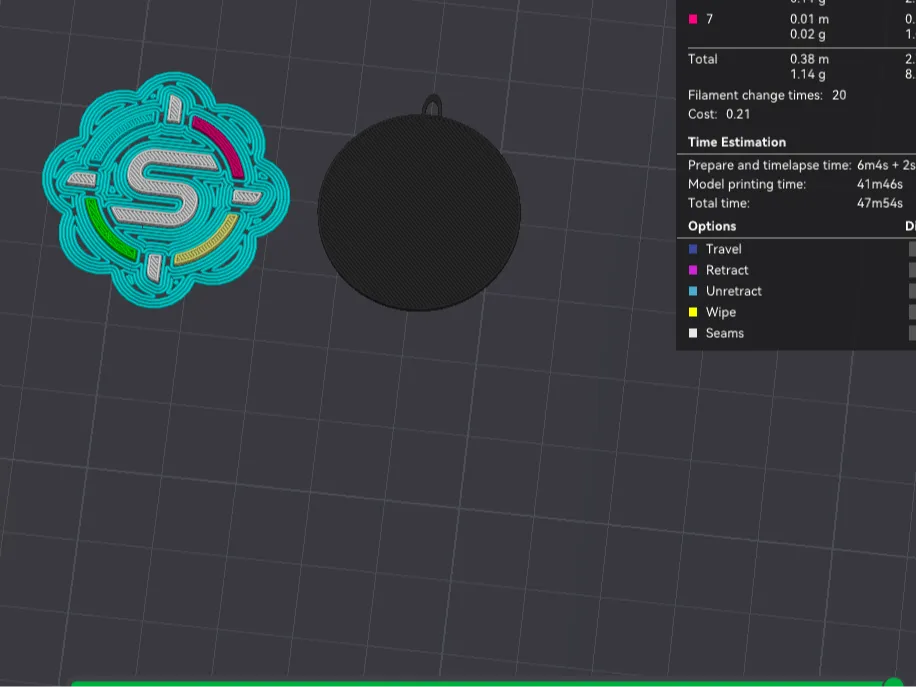Toggle the Retract display checkbox
This screenshot has width=916, height=687.
tap(912, 270)
